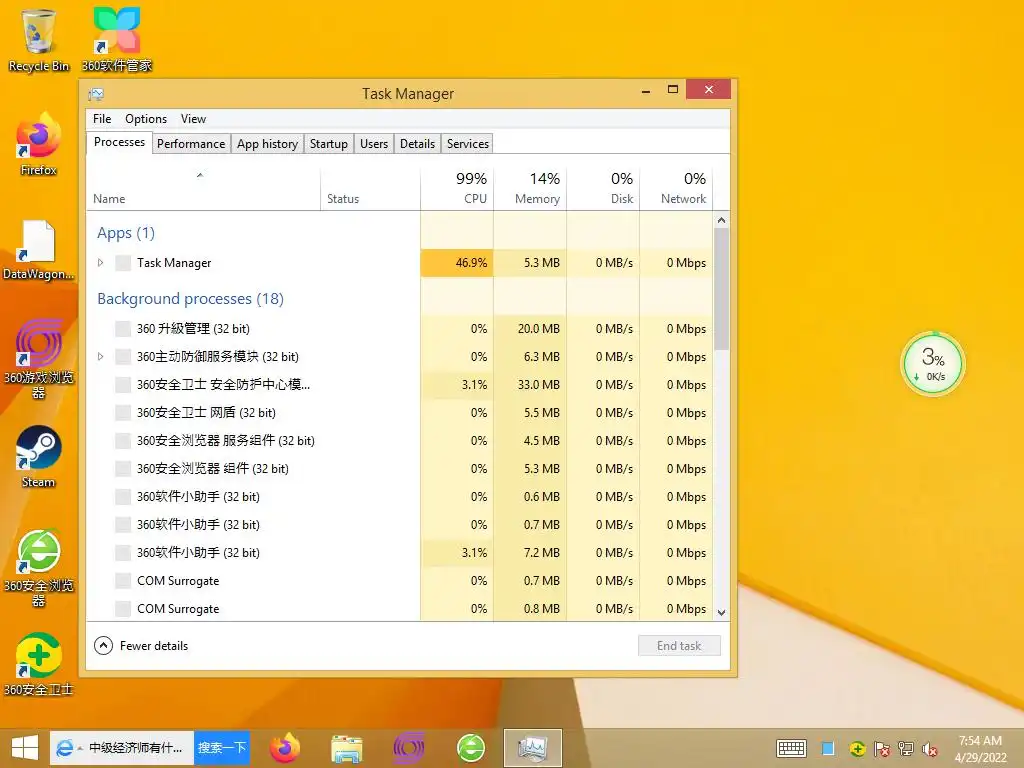The width and height of the screenshot is (1024, 768).
Task: Click the scroll down arrow of process list
Action: click(721, 613)
